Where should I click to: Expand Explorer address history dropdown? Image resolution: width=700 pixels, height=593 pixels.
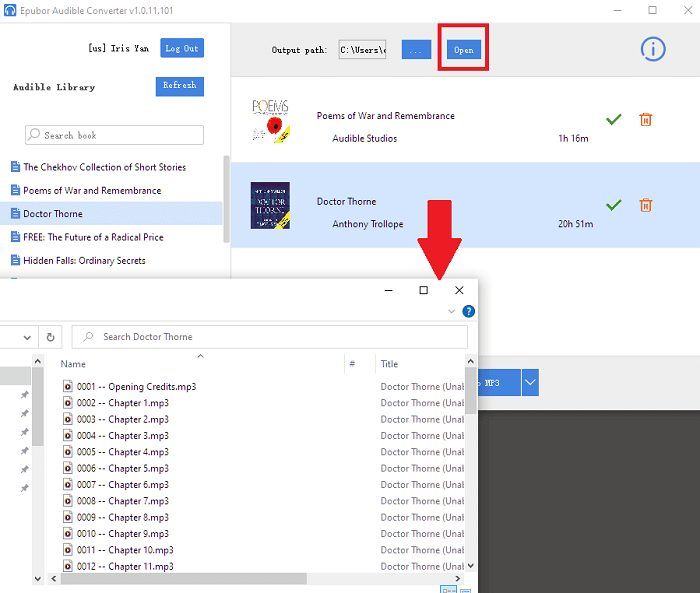click(27, 338)
